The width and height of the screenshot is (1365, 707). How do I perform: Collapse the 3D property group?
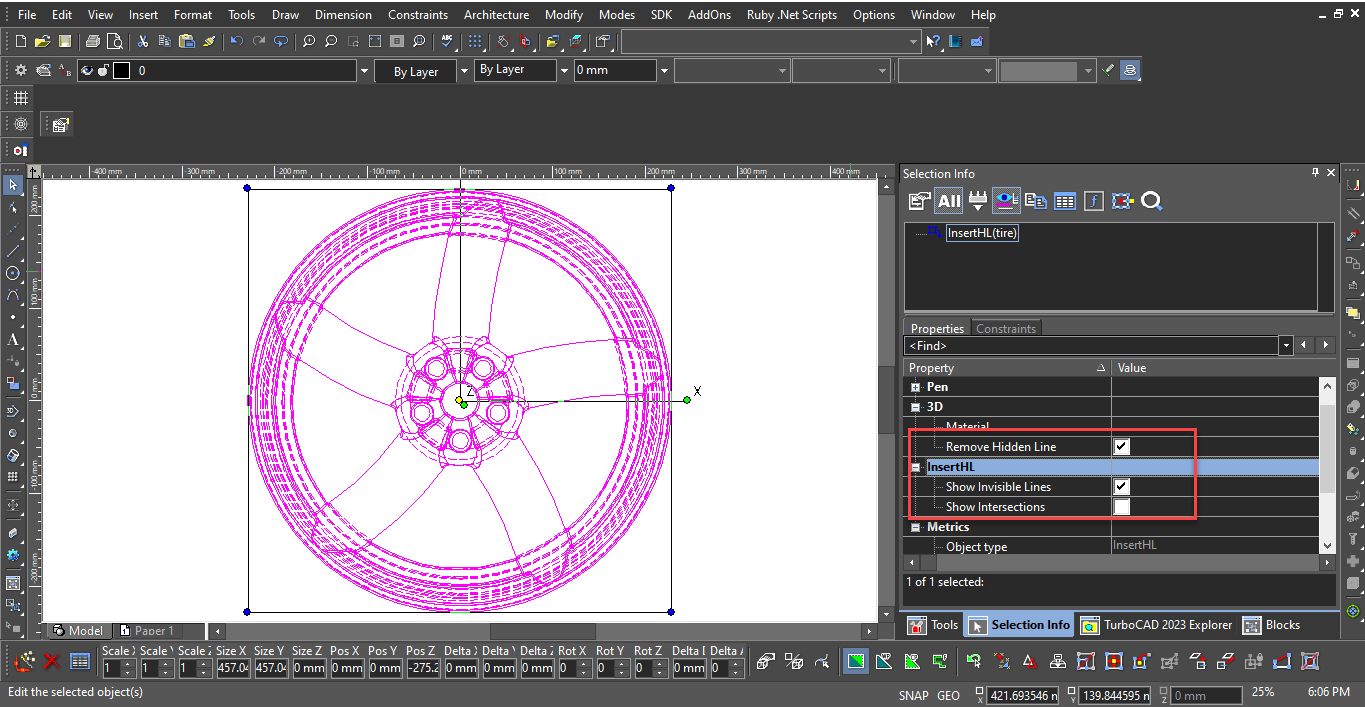coord(915,407)
